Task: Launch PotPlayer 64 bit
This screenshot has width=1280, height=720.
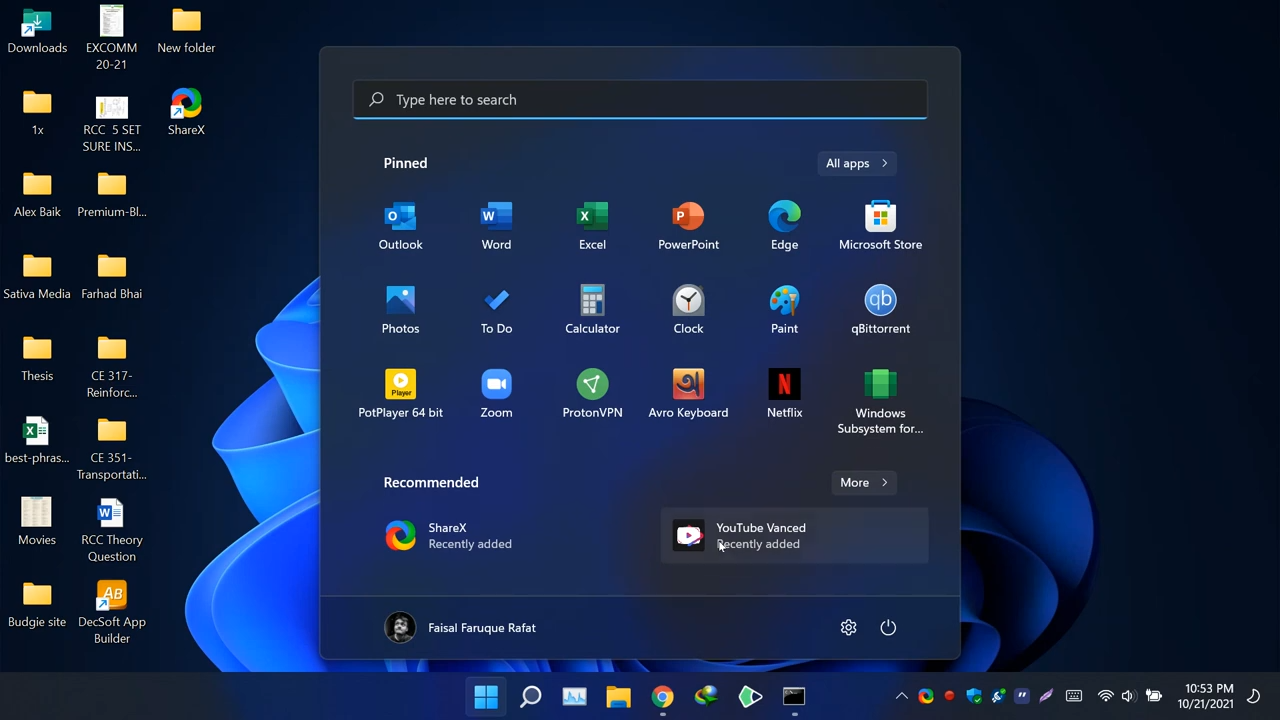Action: click(x=400, y=393)
